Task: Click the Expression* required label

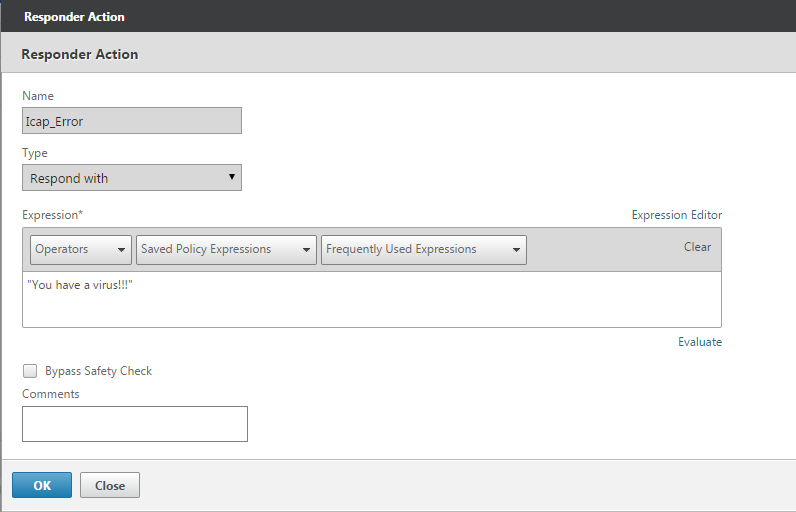Action: click(52, 215)
